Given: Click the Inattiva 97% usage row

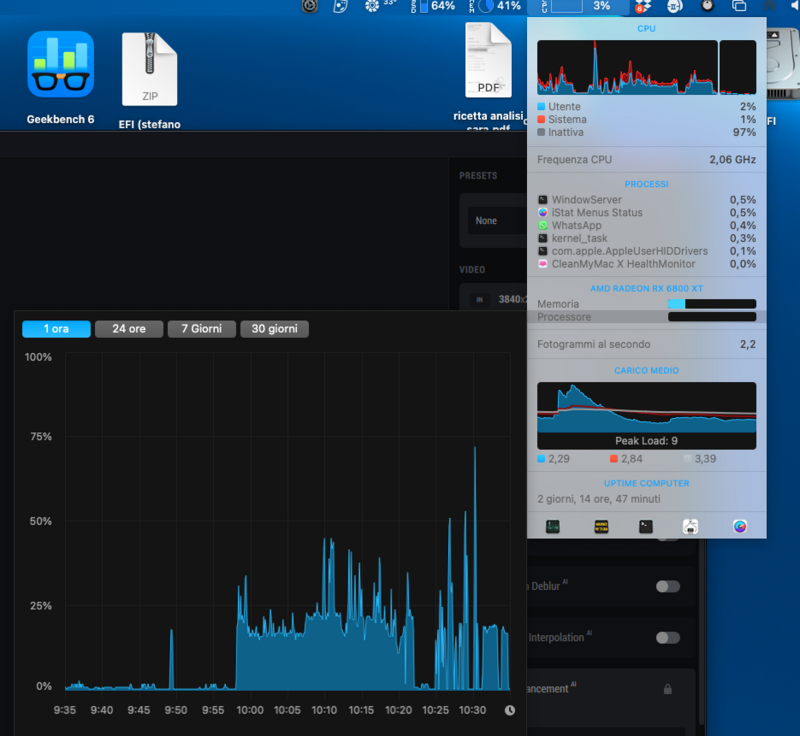Looking at the screenshot, I should click(646, 132).
